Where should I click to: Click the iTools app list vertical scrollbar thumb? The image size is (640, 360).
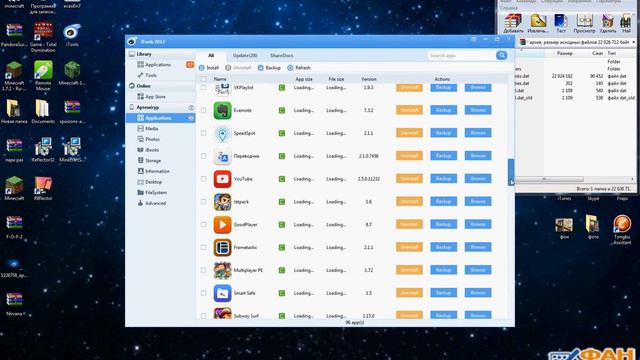coord(511,172)
